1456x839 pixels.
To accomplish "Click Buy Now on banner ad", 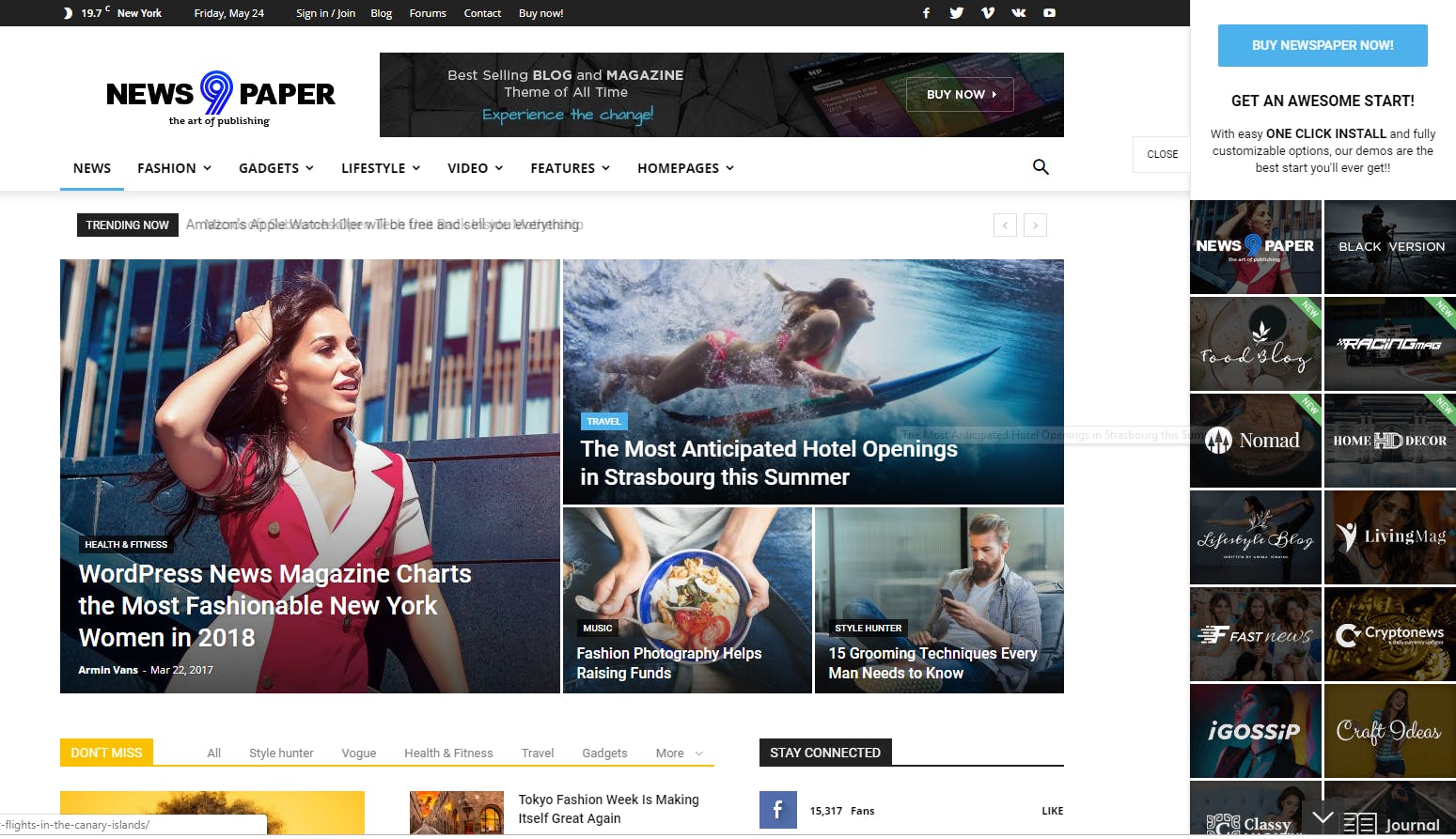I will click(x=960, y=94).
